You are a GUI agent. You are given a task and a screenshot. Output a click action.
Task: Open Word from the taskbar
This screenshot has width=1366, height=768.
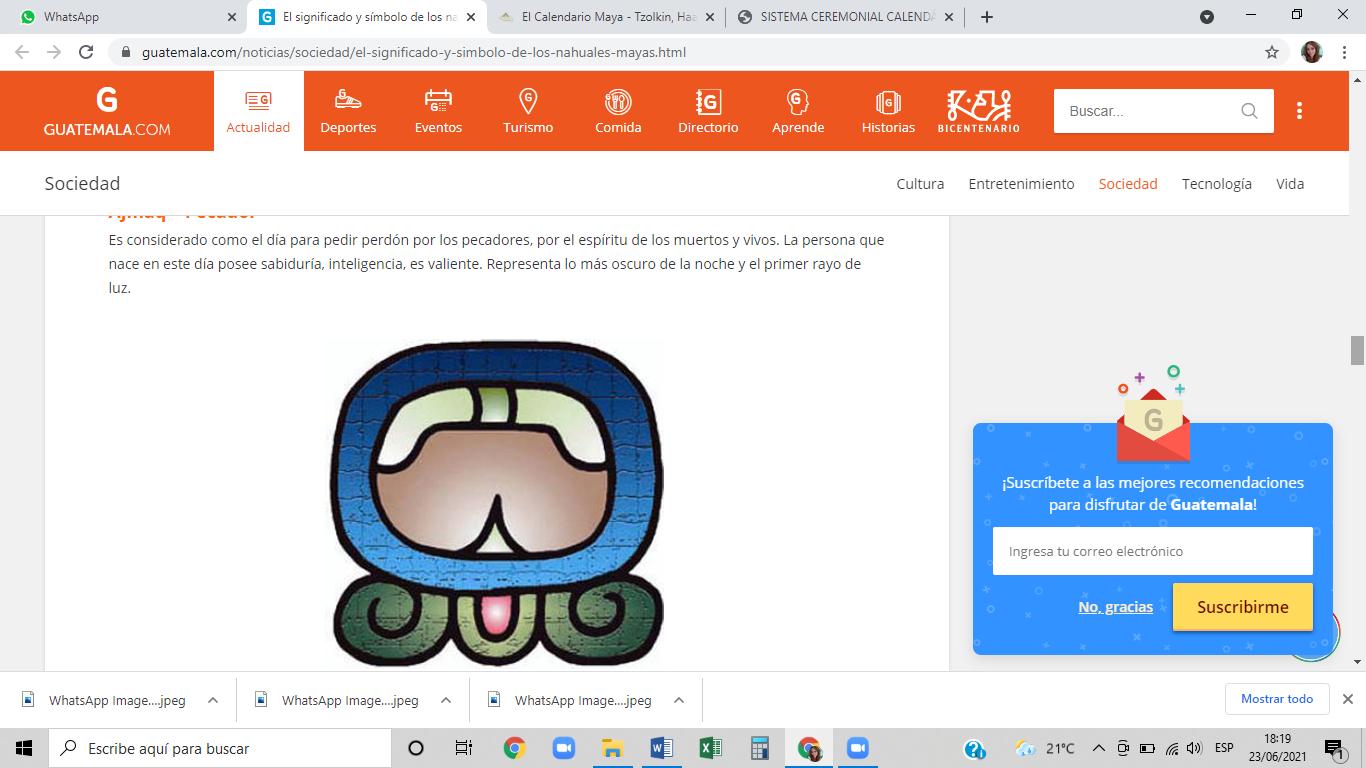[661, 748]
